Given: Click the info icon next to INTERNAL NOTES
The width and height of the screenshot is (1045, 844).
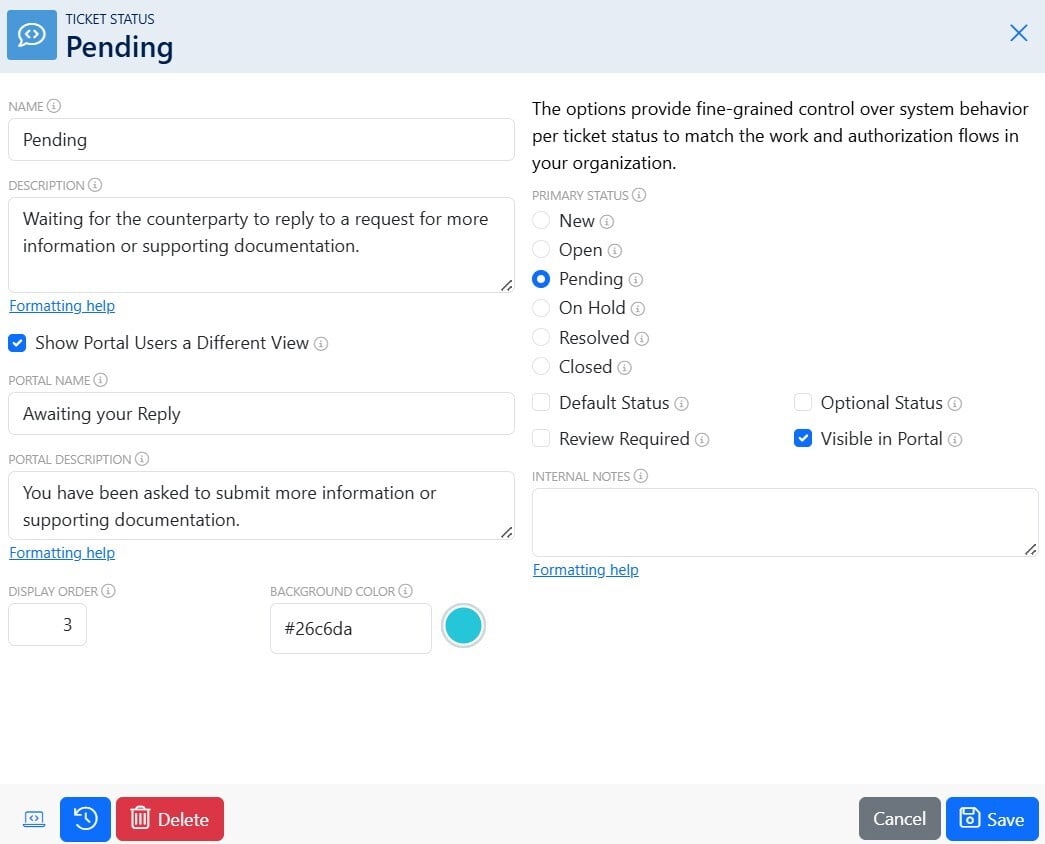Looking at the screenshot, I should click(x=640, y=476).
